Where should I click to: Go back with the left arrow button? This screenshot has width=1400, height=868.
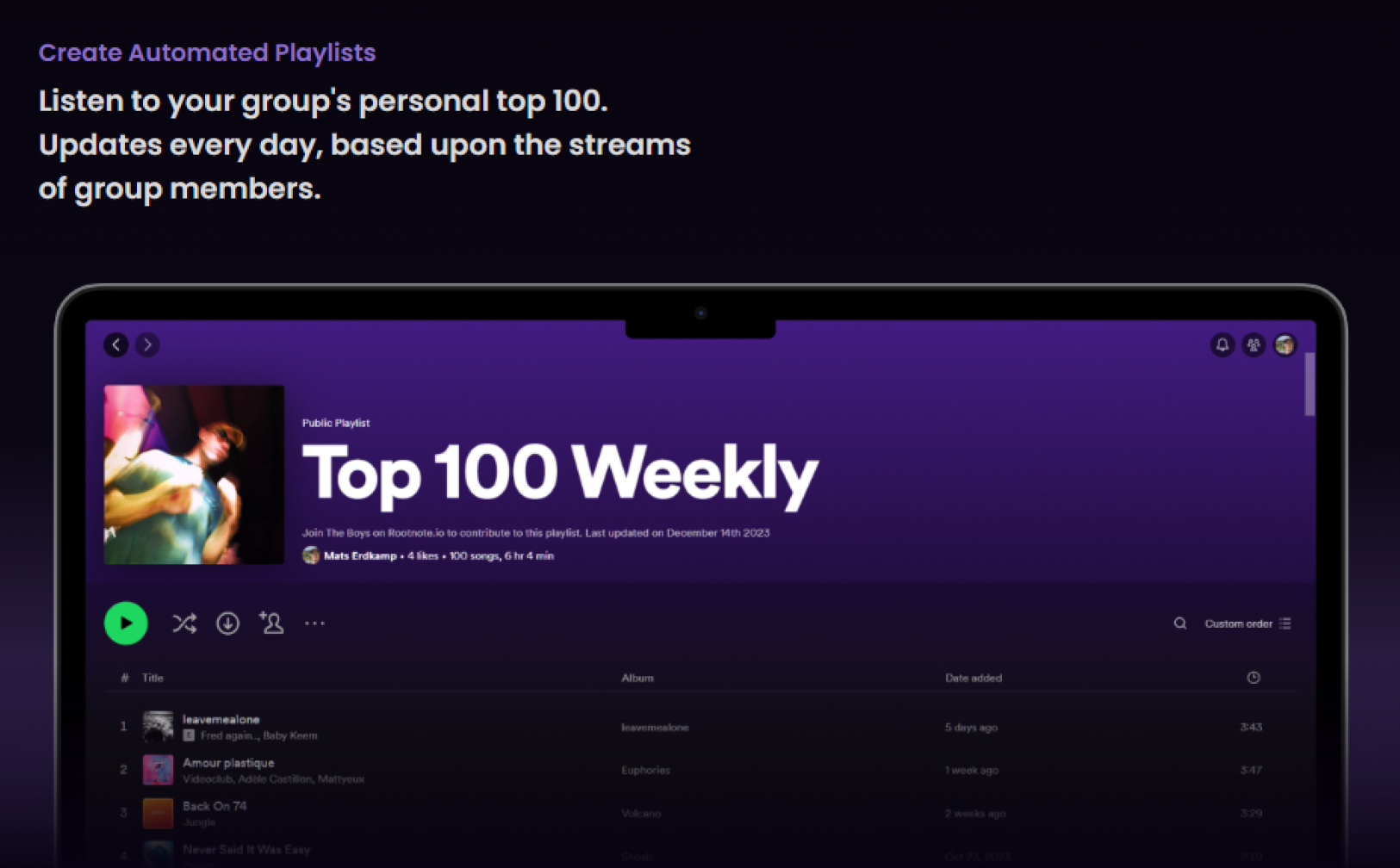[116, 344]
